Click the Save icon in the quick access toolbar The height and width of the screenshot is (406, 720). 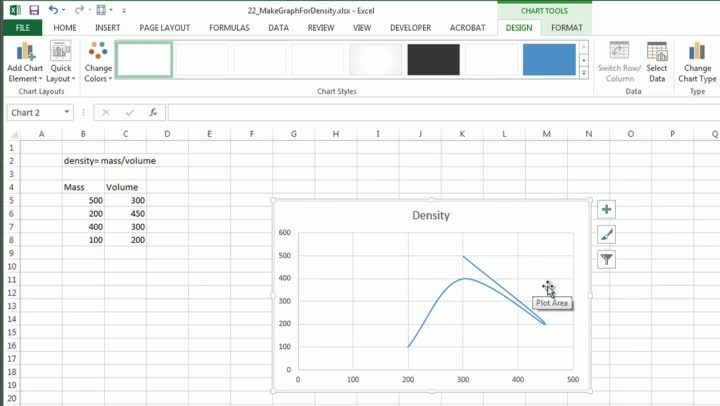[x=34, y=10]
